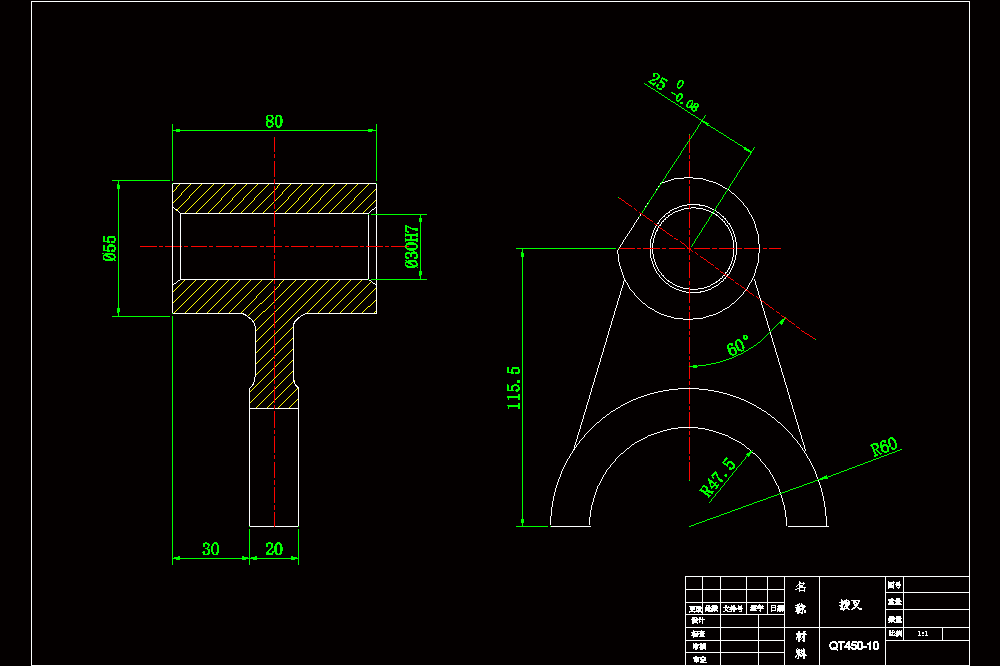Select the R60 outer radius label
1000x666 pixels.
coord(884,447)
